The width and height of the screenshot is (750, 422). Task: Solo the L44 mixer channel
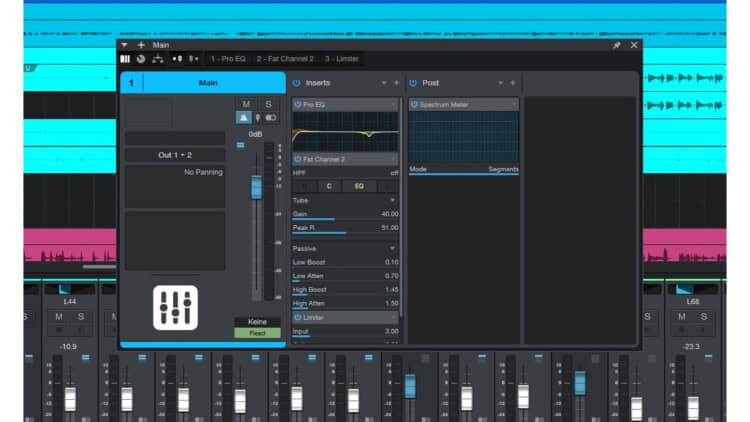[81, 317]
